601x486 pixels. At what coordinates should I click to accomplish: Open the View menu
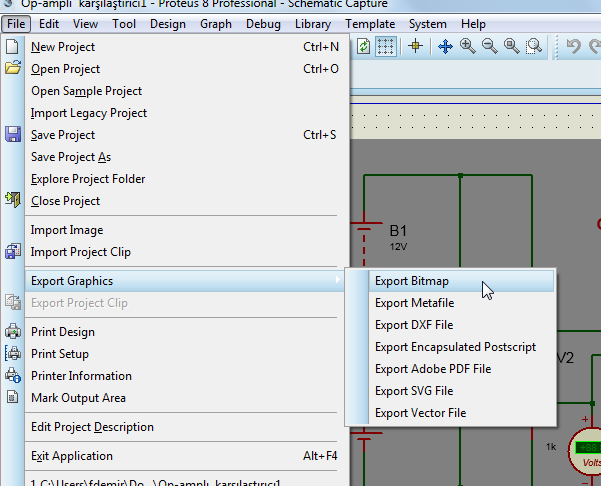[85, 24]
